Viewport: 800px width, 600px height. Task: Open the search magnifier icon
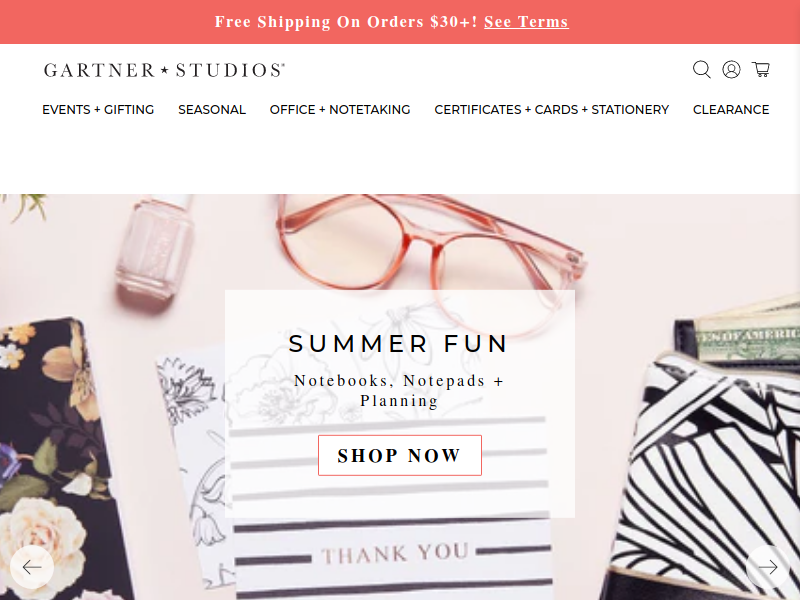point(702,69)
